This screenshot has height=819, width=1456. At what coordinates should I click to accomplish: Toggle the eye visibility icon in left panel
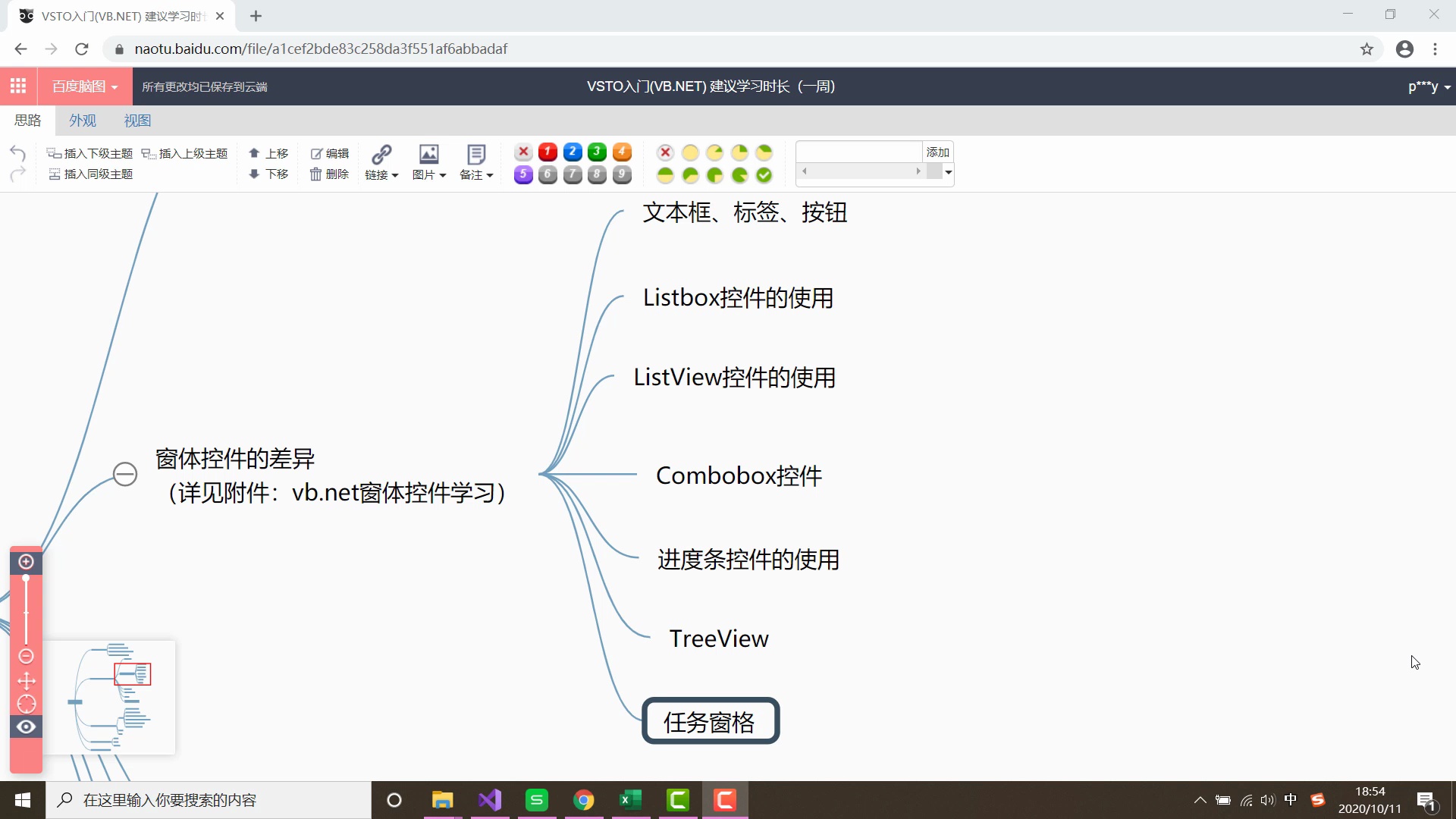tap(26, 726)
